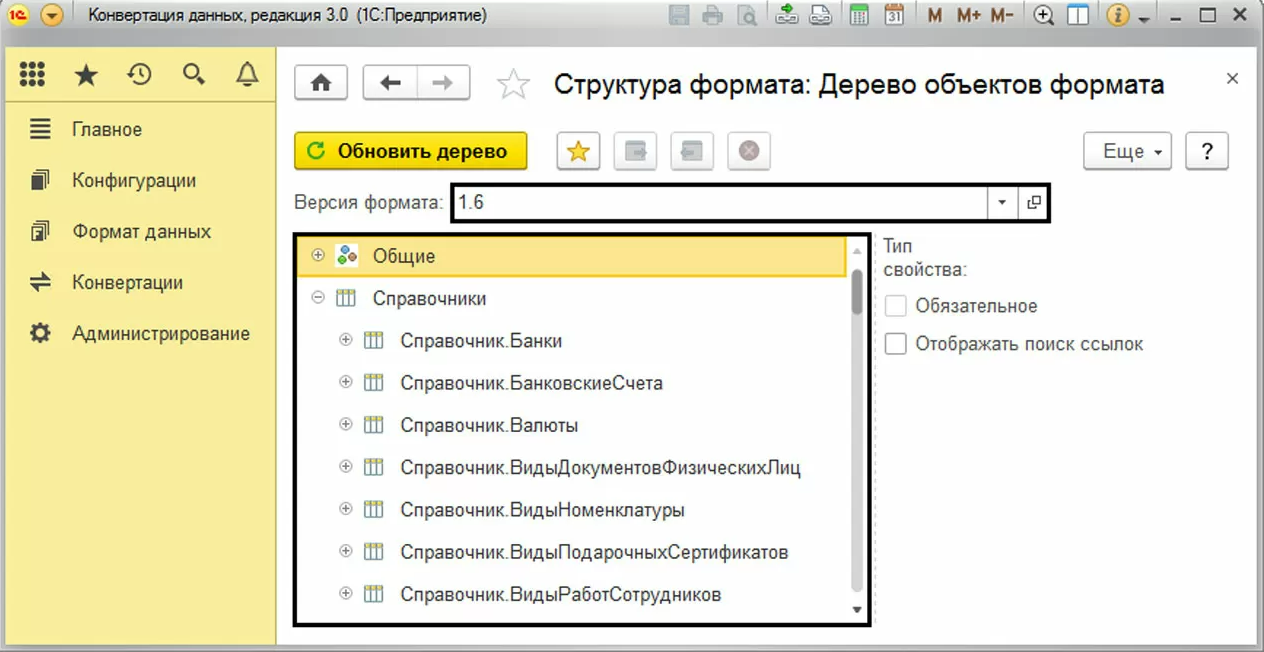Image resolution: width=1264 pixels, height=652 pixels.
Task: Click the Обновить дерево button
Action: pos(410,151)
